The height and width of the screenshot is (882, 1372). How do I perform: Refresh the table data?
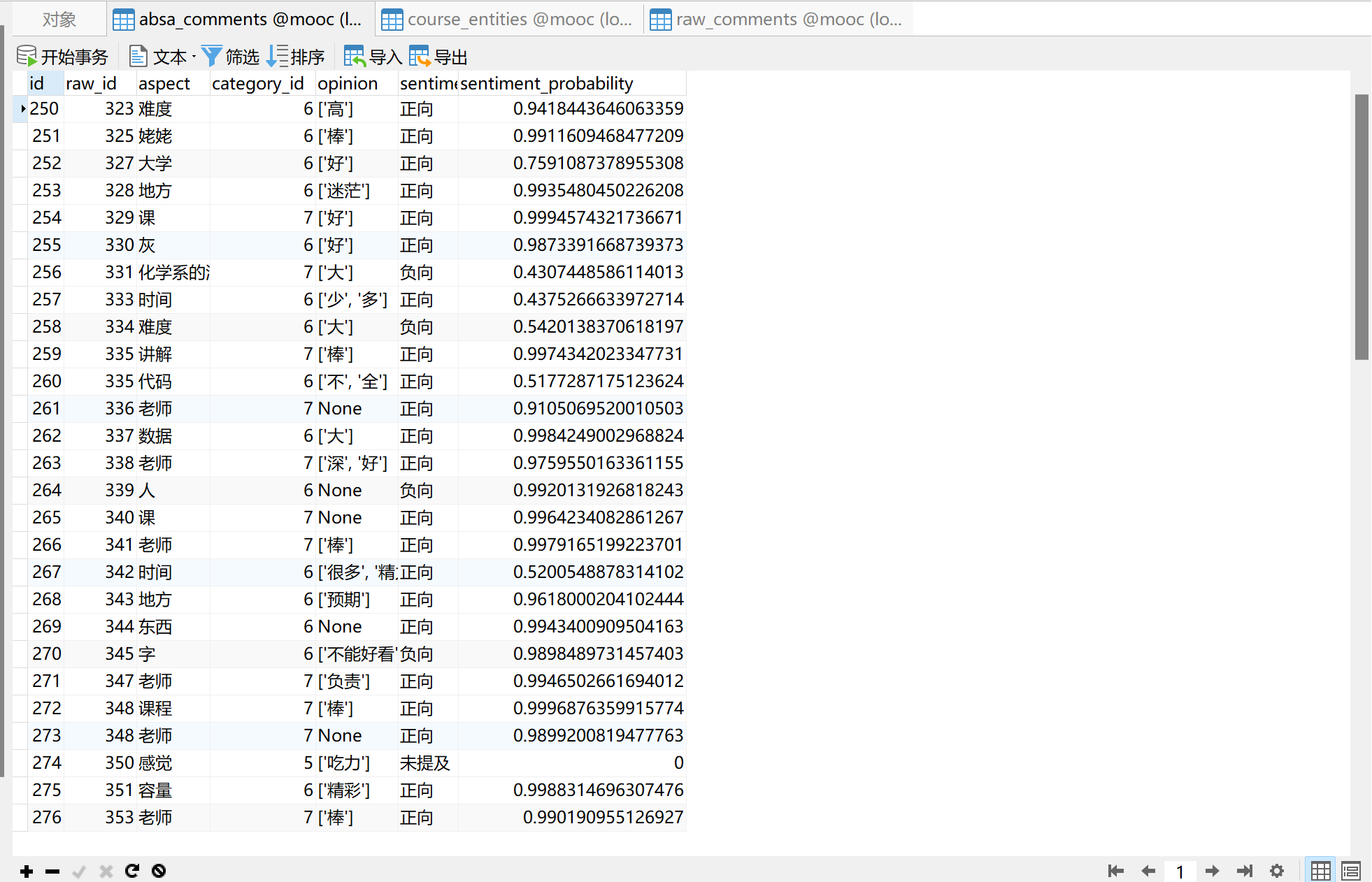(132, 871)
